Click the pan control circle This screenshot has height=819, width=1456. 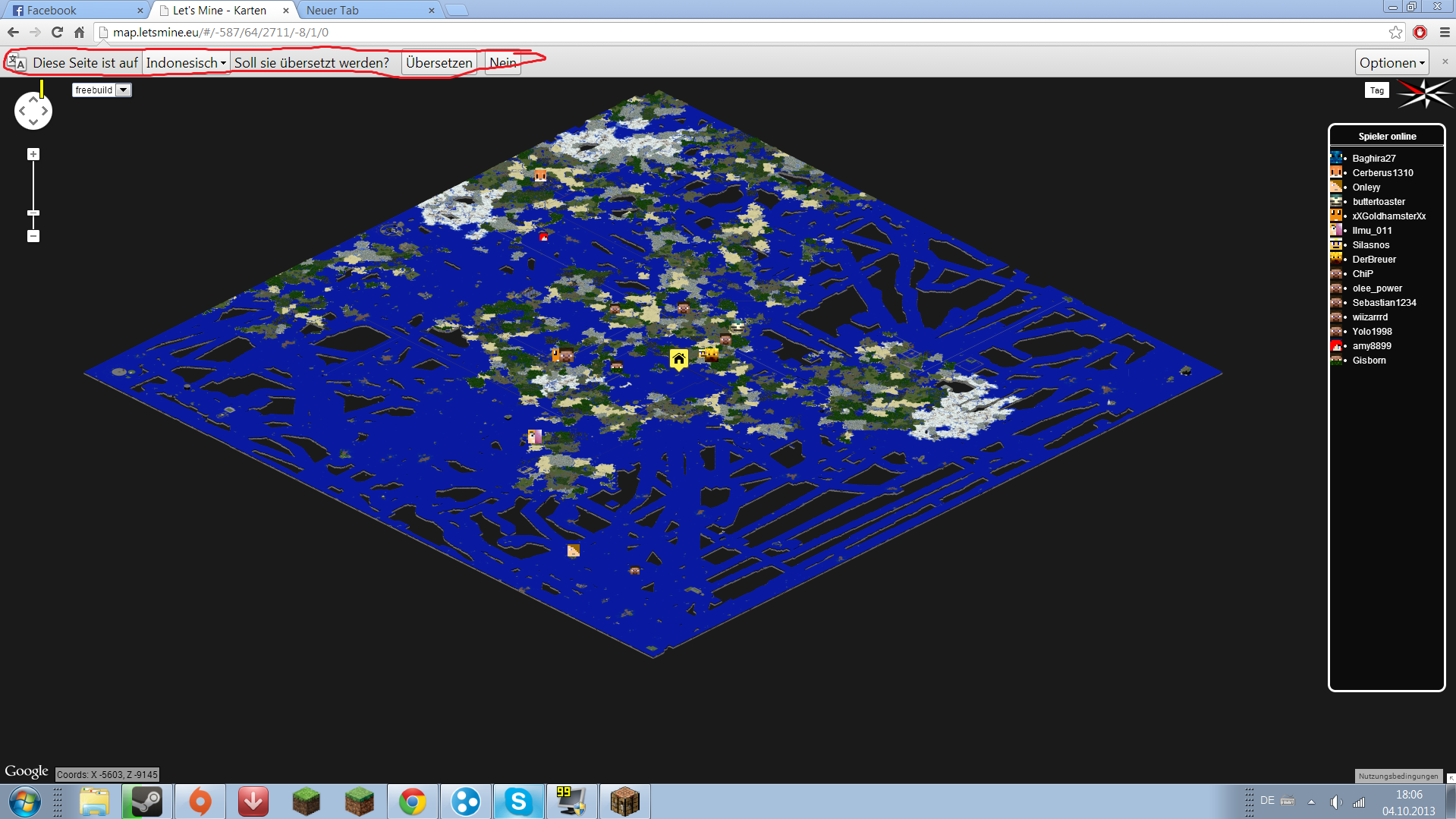pos(33,111)
